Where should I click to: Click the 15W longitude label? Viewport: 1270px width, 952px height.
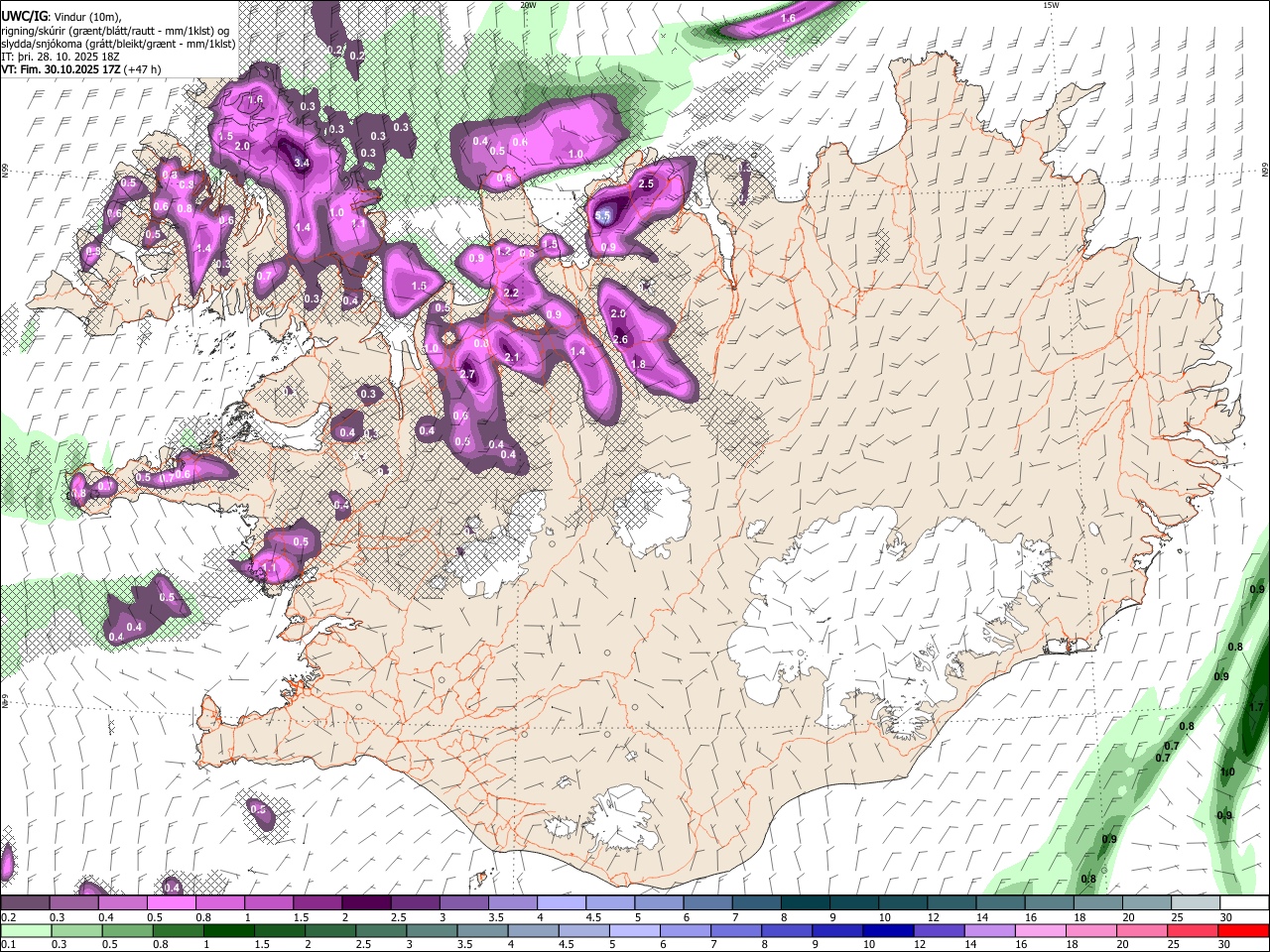pyautogui.click(x=1051, y=5)
